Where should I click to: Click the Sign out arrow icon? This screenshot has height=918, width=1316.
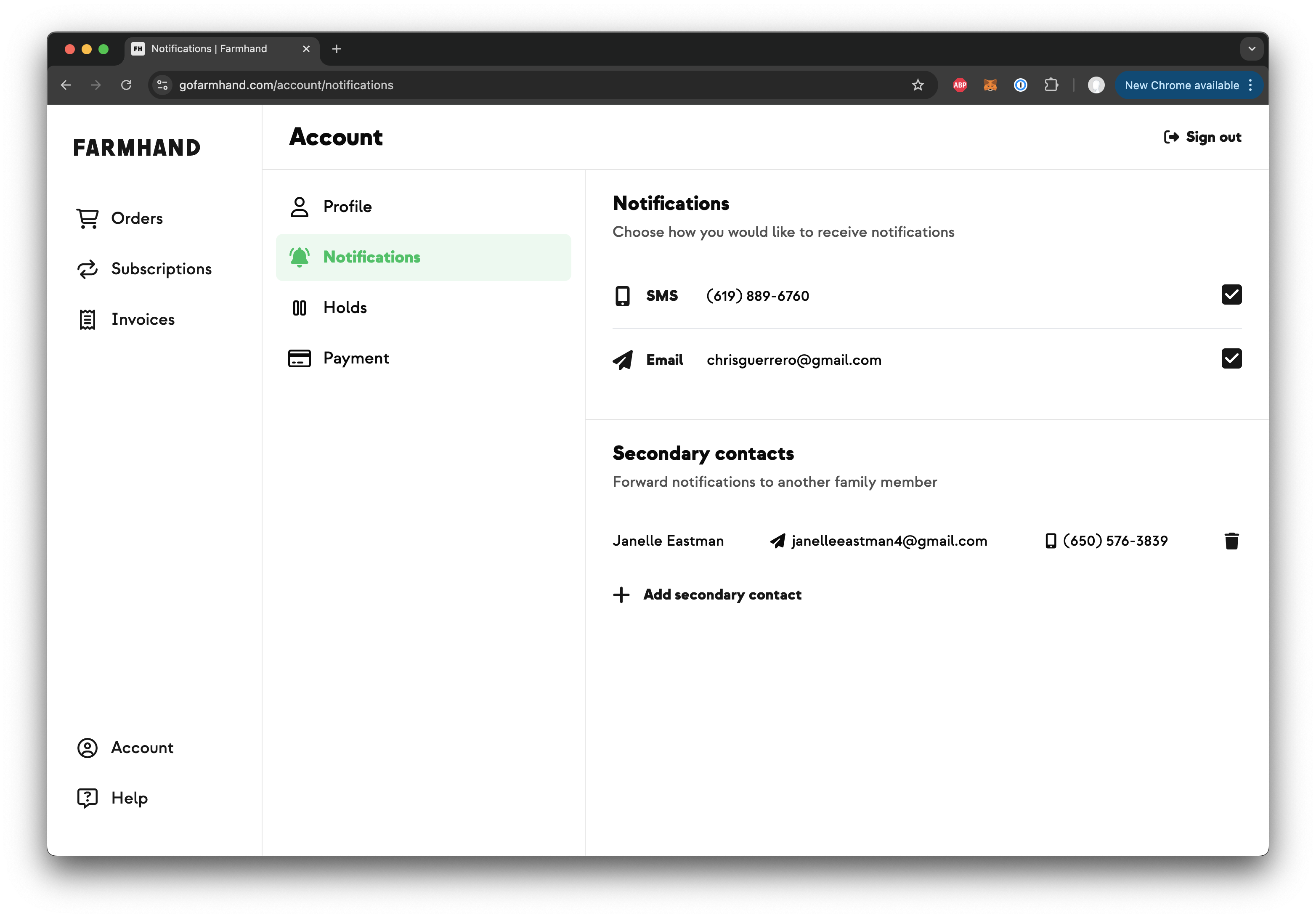pyautogui.click(x=1172, y=138)
